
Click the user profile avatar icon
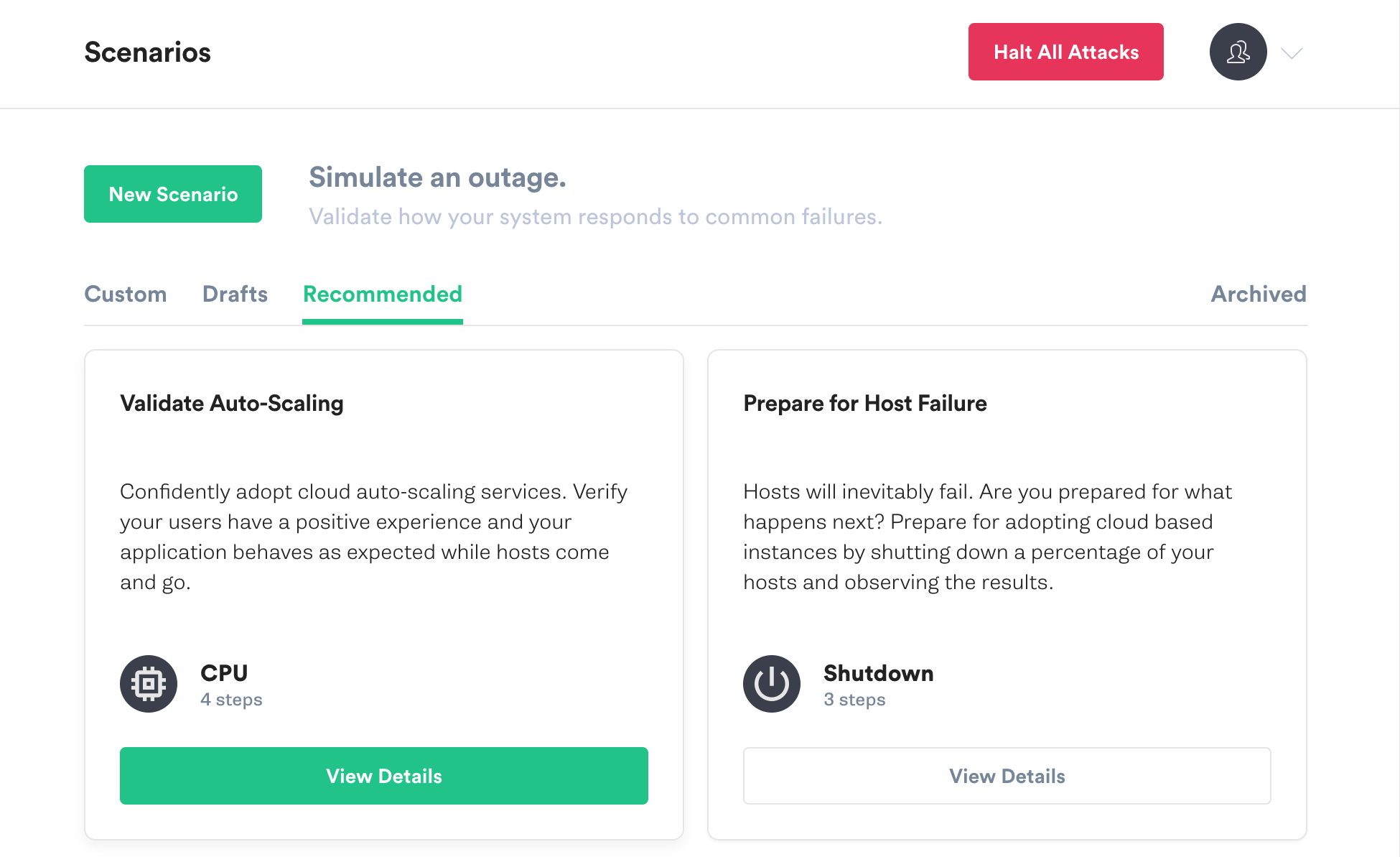[1238, 52]
